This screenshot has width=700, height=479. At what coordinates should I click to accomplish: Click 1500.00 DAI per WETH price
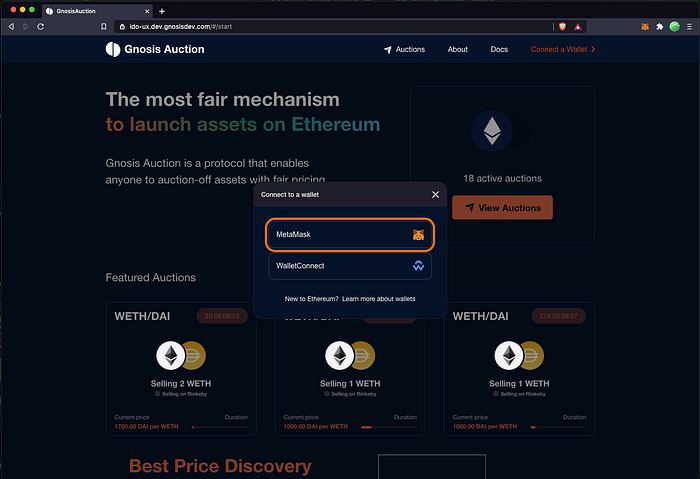[316, 427]
